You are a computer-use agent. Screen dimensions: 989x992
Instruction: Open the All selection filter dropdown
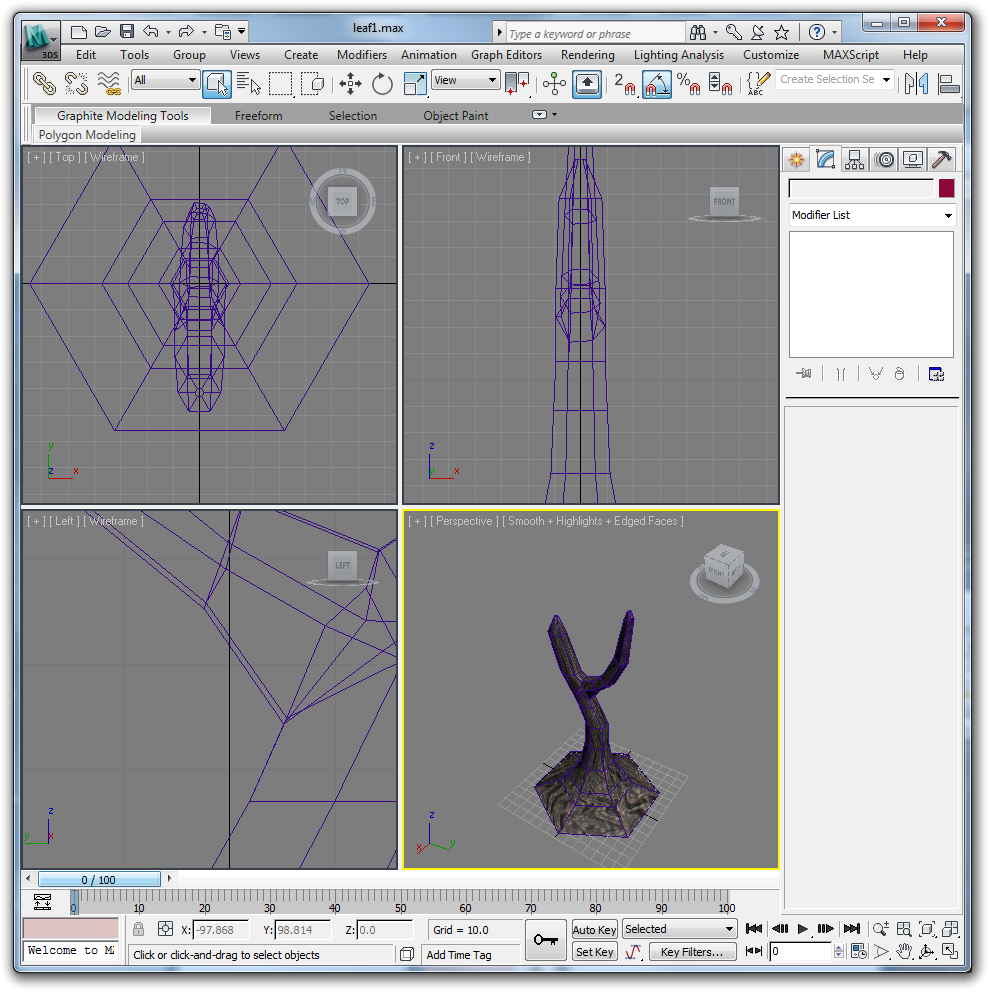click(165, 80)
